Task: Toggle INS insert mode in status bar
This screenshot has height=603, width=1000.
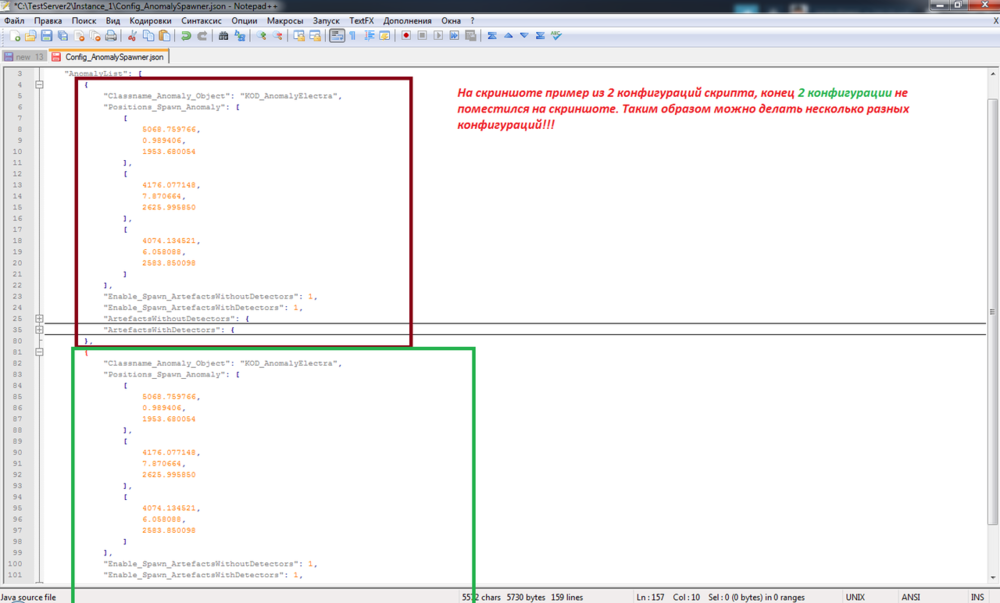Action: point(978,597)
